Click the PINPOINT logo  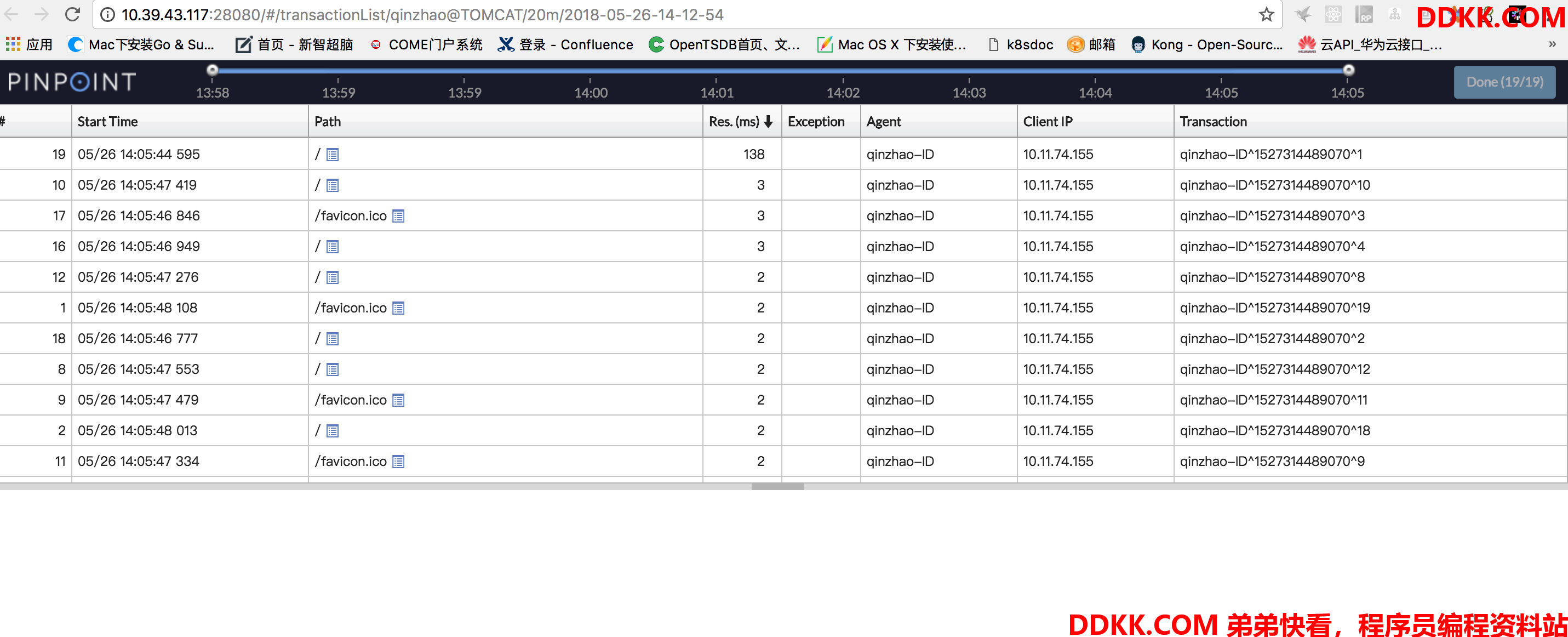[x=72, y=82]
